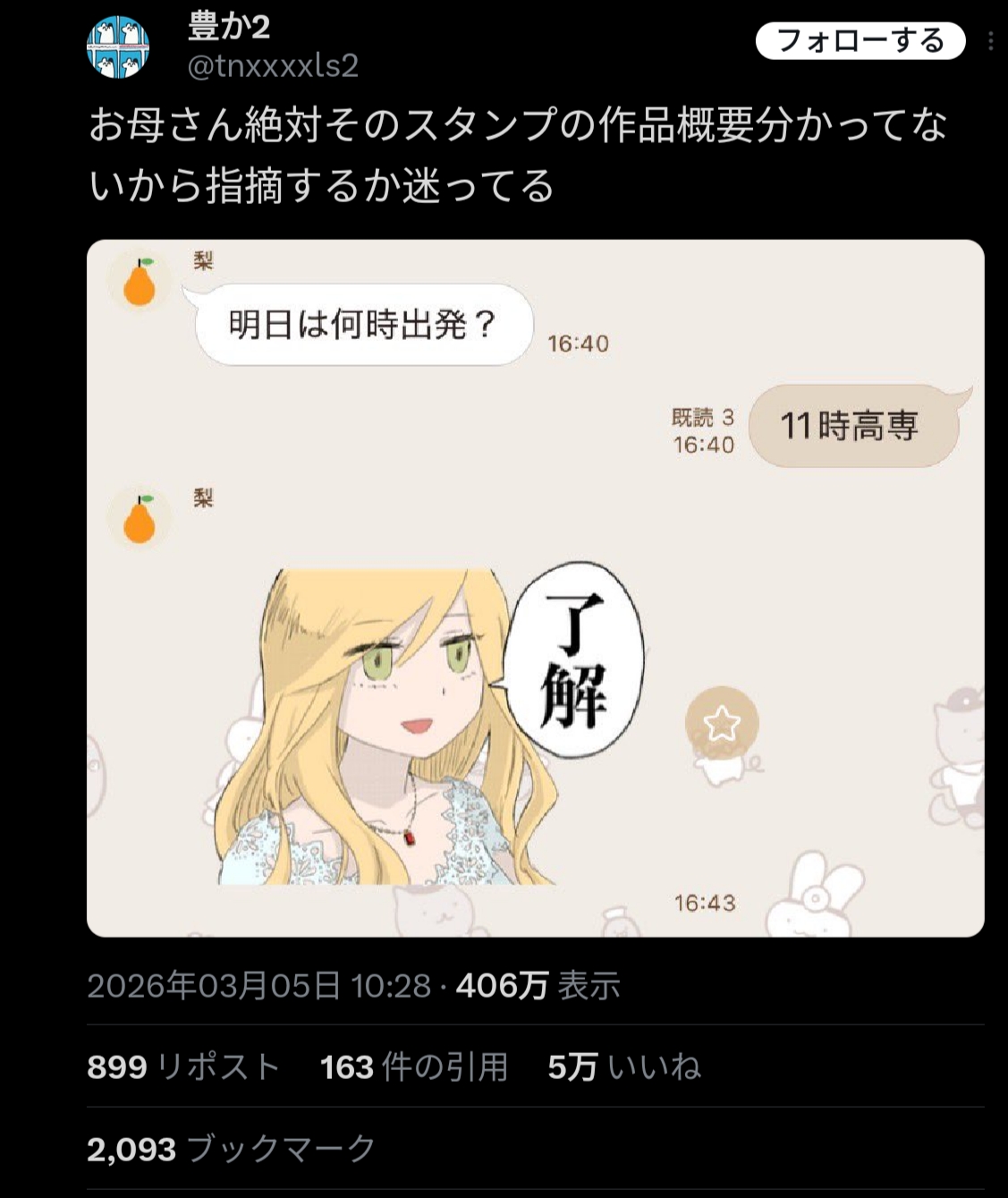Screen dimensions: 1008x1198
Task: Click the 2026年03月05日 10:28 timestamp
Action: pos(259,986)
